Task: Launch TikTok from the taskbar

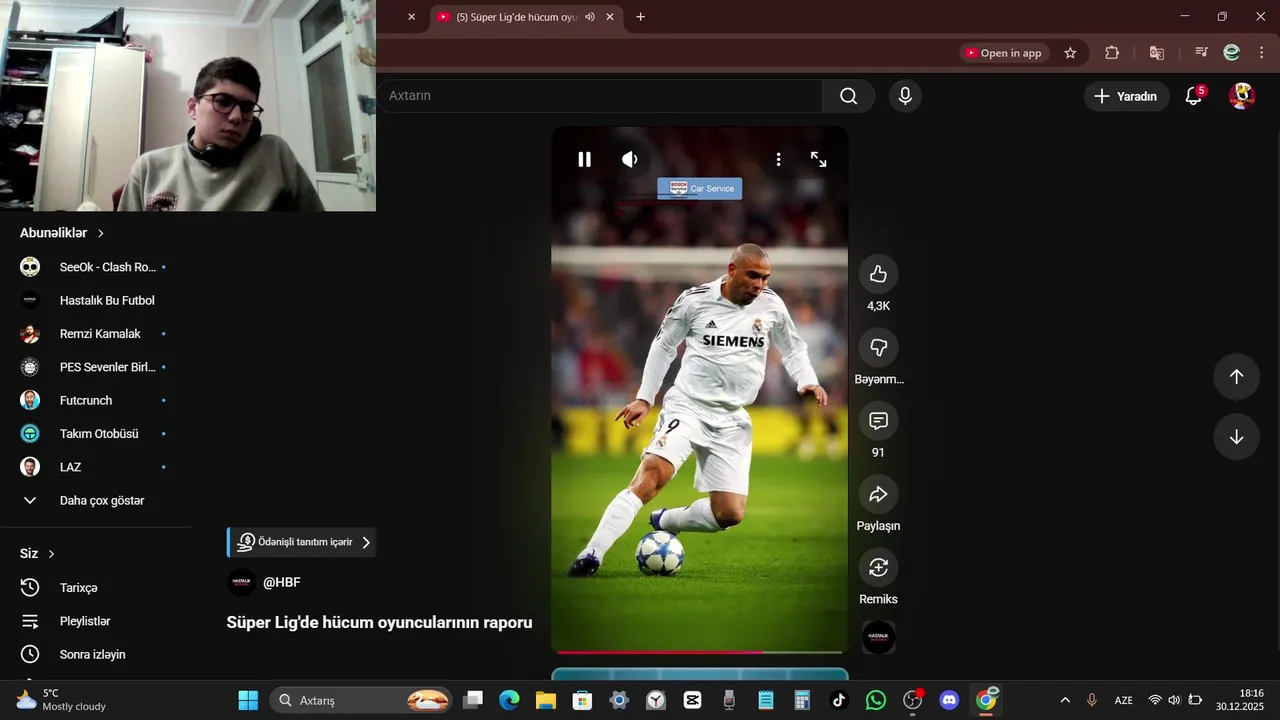Action: [839, 700]
